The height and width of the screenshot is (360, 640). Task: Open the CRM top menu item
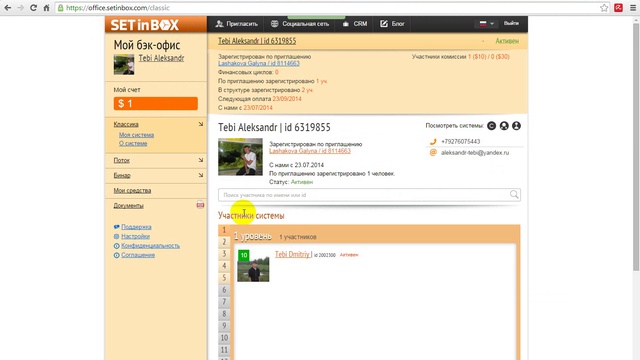point(354,24)
